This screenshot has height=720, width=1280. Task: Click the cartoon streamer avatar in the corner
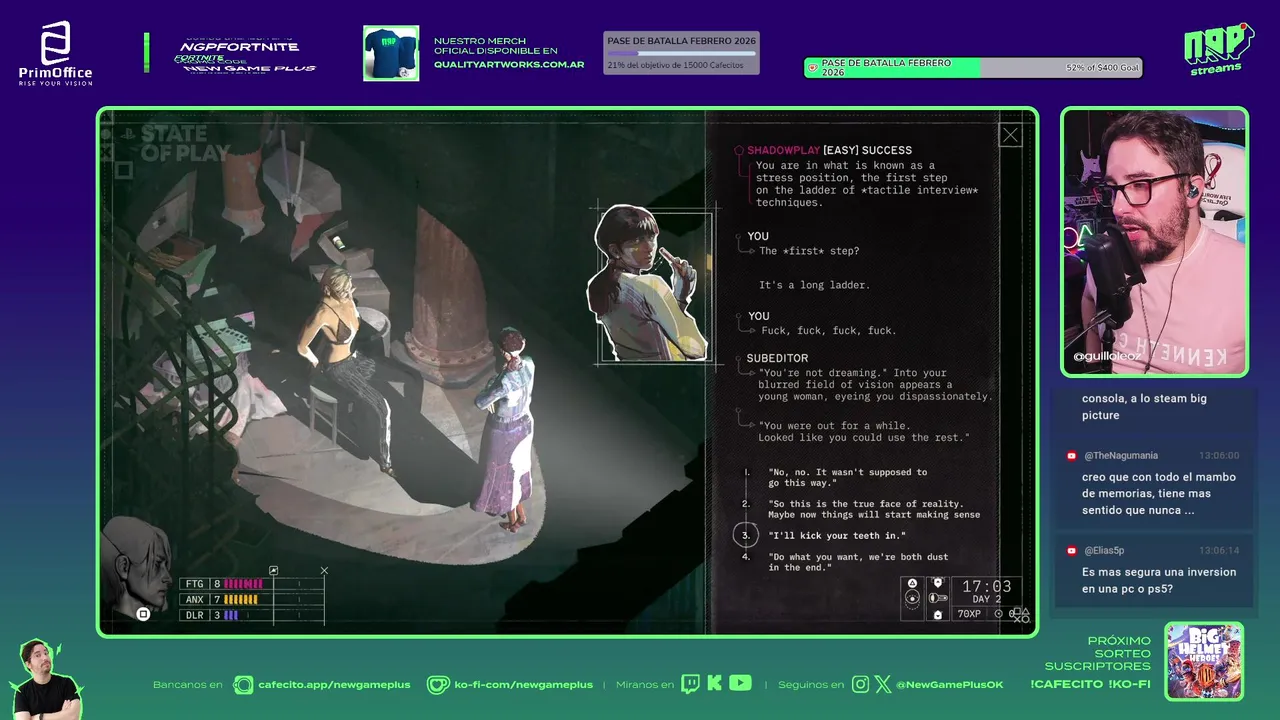(45, 679)
